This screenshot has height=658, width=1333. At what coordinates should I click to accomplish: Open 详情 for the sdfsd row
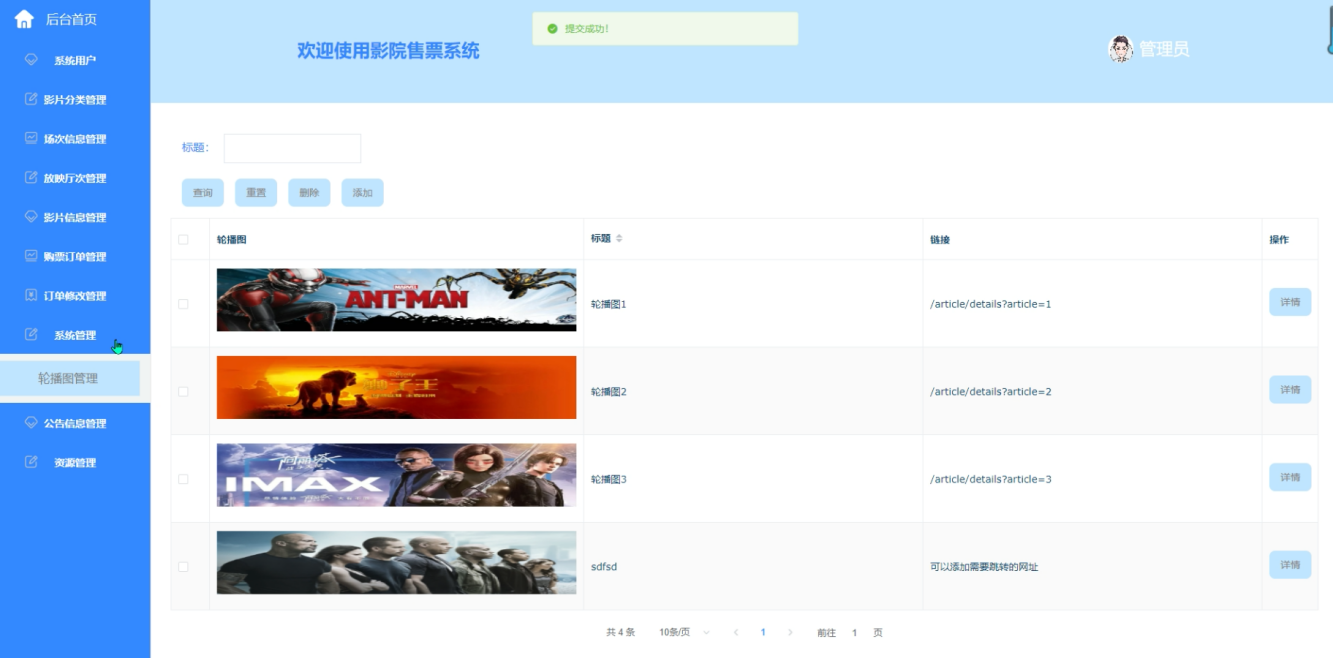point(1290,565)
